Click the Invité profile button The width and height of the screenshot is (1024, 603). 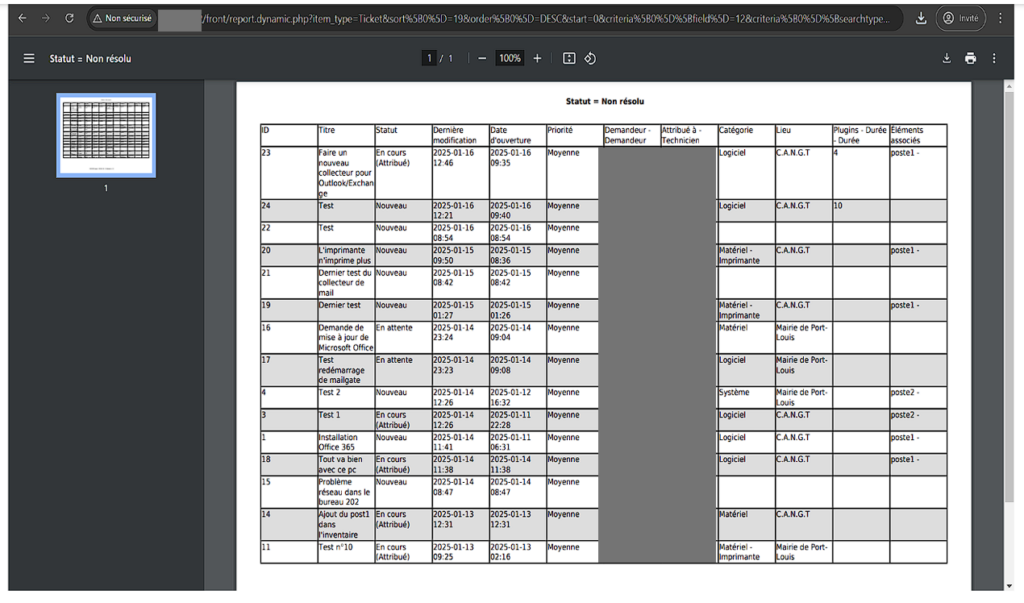click(962, 18)
